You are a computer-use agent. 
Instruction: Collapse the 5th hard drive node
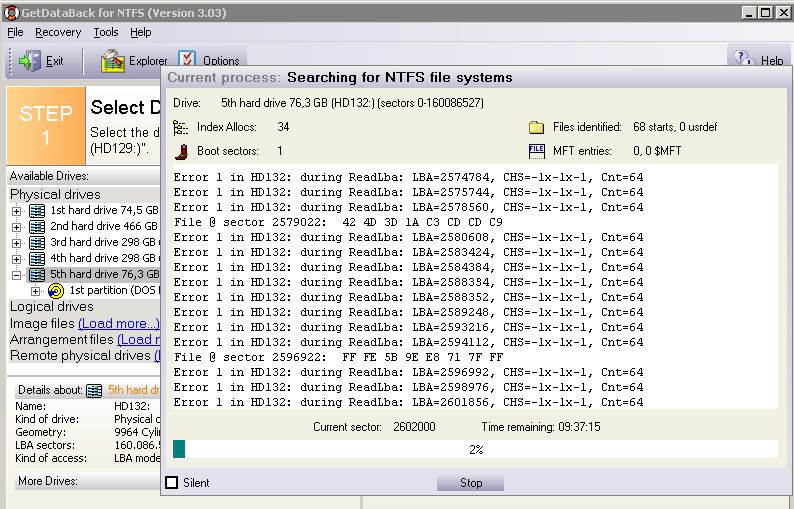[x=16, y=276]
